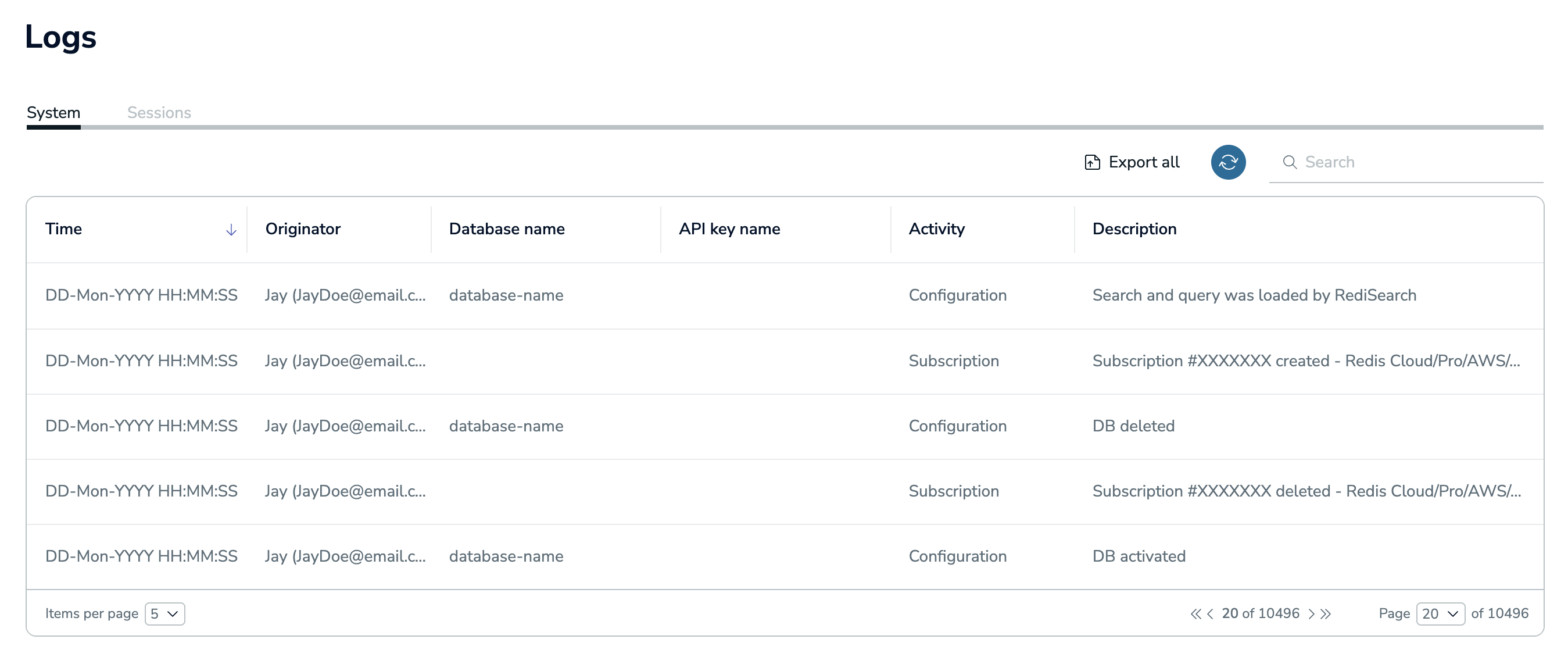Toggle Time column sort arrow
Image resolution: width=1568 pixels, height=657 pixels.
tap(231, 230)
